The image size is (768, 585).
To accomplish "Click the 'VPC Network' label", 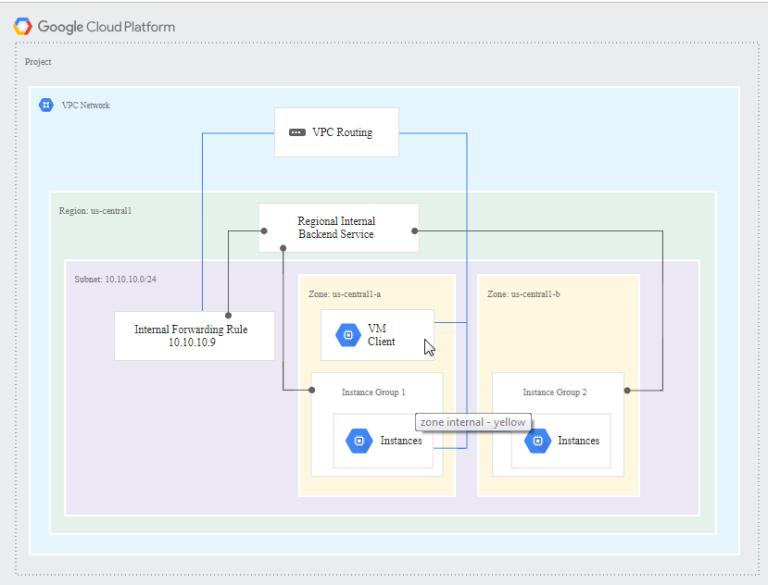I will pos(86,105).
